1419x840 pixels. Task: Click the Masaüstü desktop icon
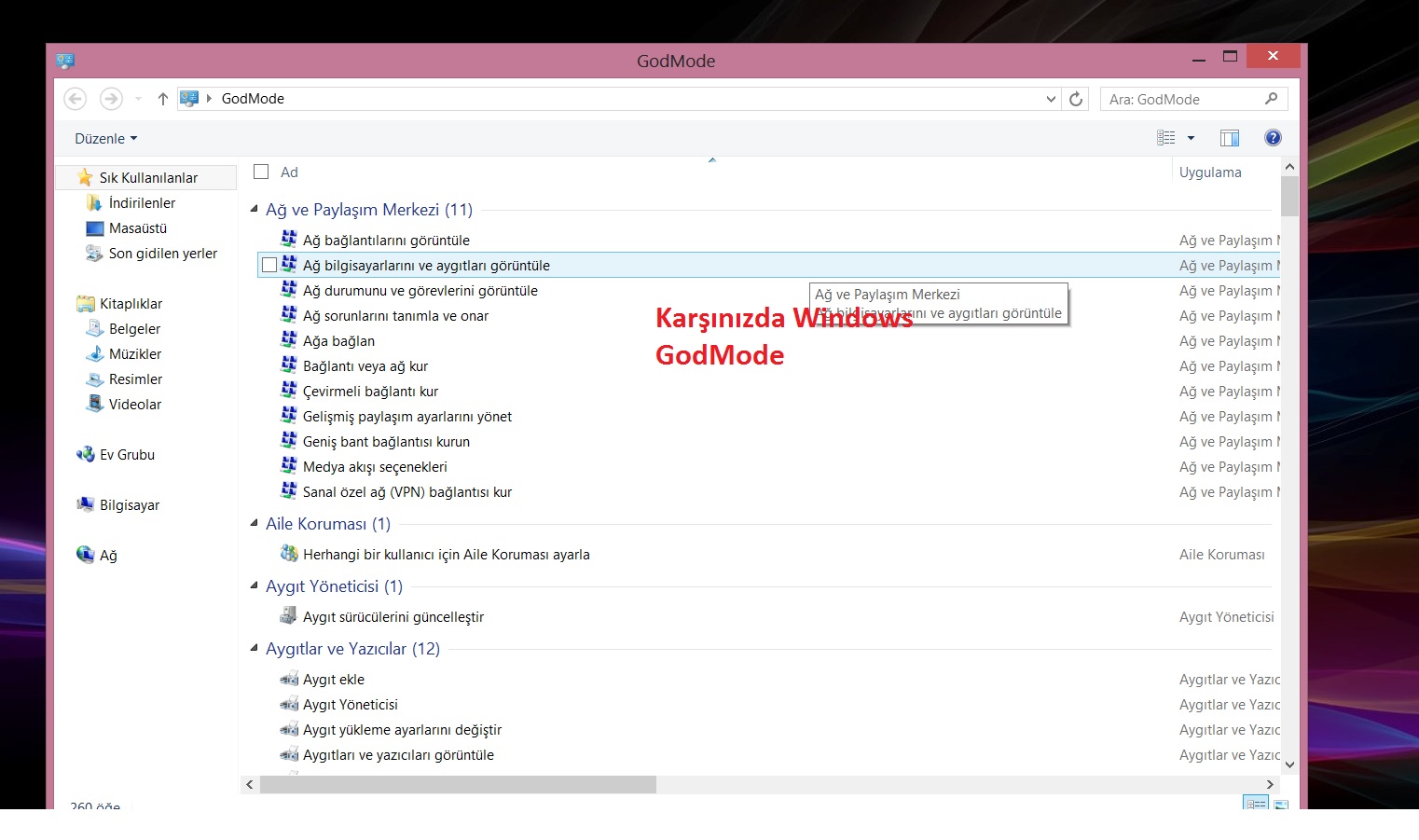point(94,227)
